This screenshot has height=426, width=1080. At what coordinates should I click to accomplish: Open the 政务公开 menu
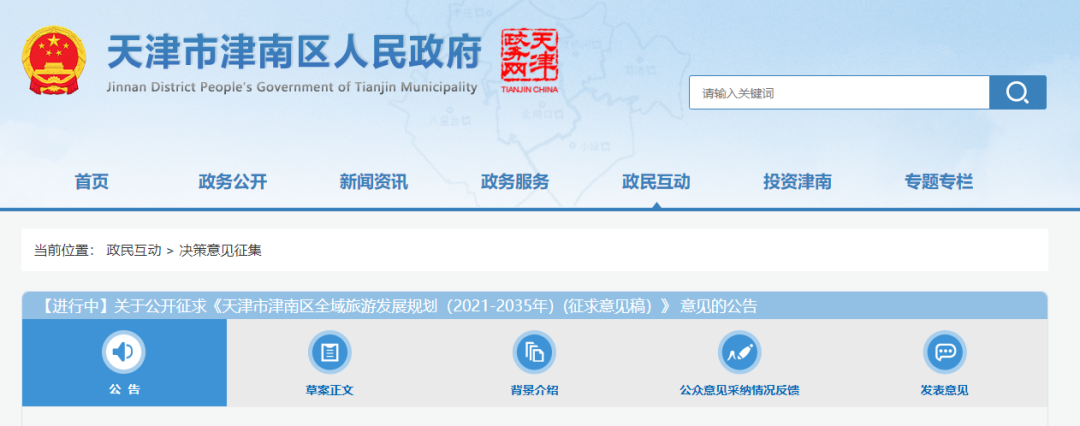233,182
